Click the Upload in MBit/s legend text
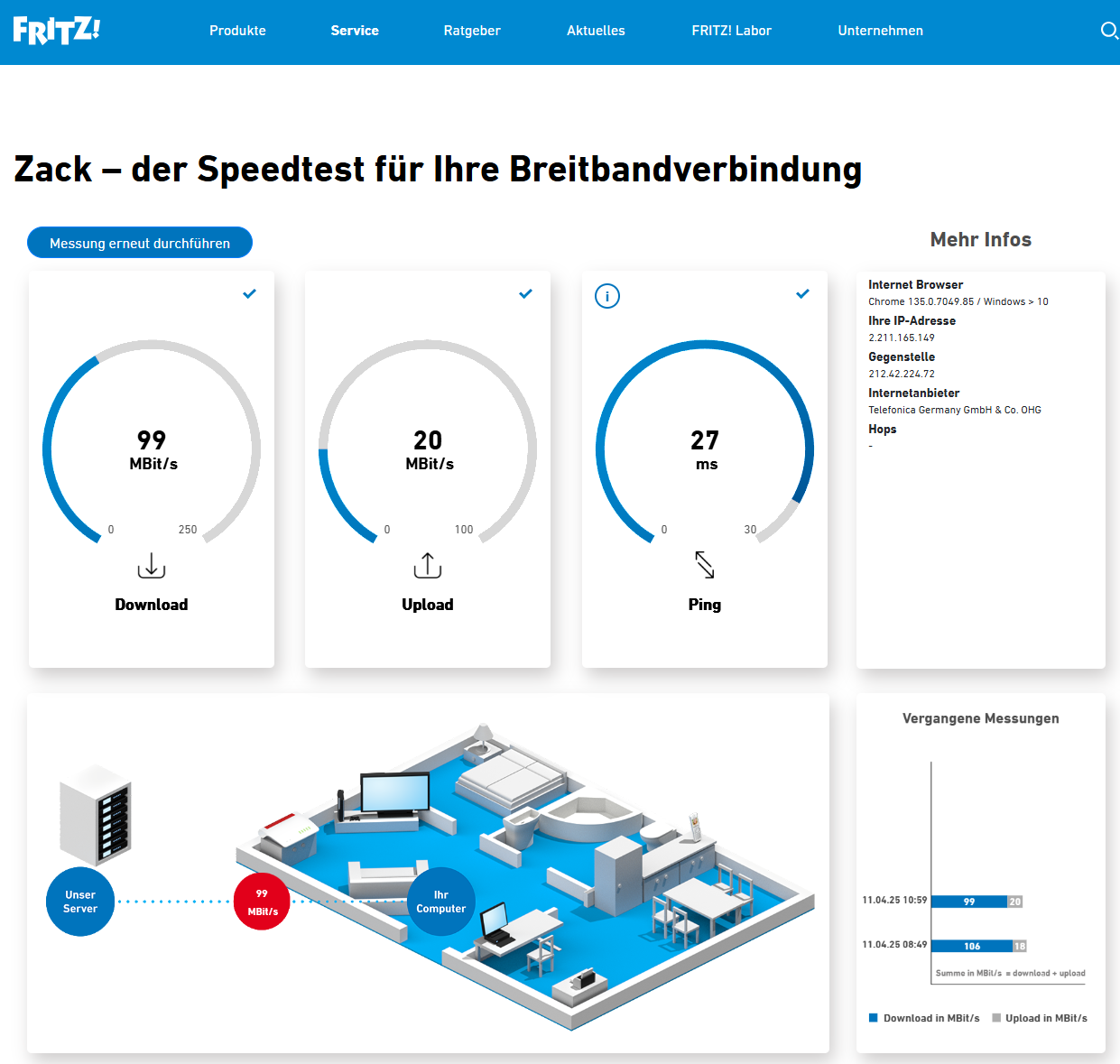The image size is (1120, 1064). pyautogui.click(x=1046, y=1018)
